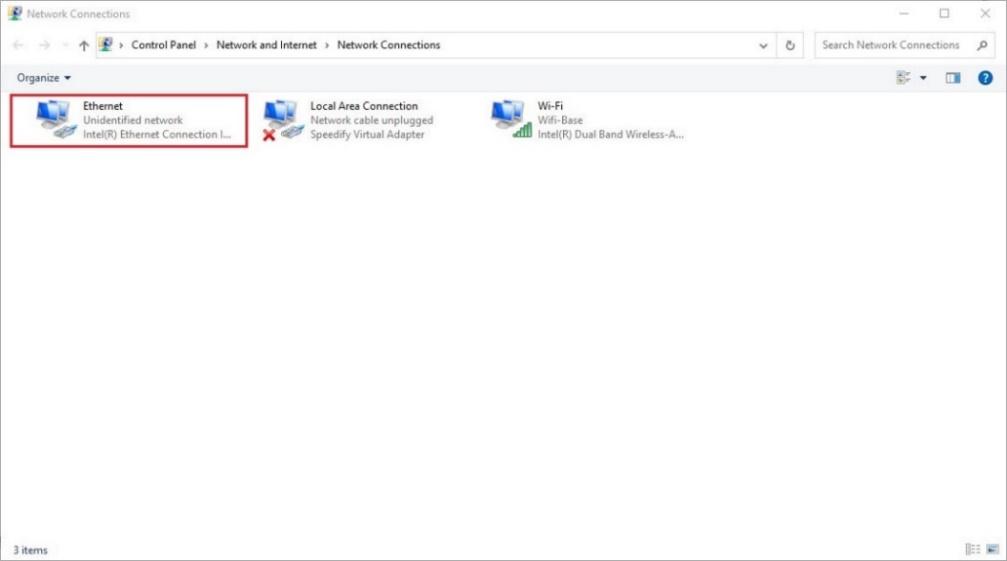This screenshot has height=561, width=1007.
Task: Click the back navigation arrow
Action: point(19,45)
